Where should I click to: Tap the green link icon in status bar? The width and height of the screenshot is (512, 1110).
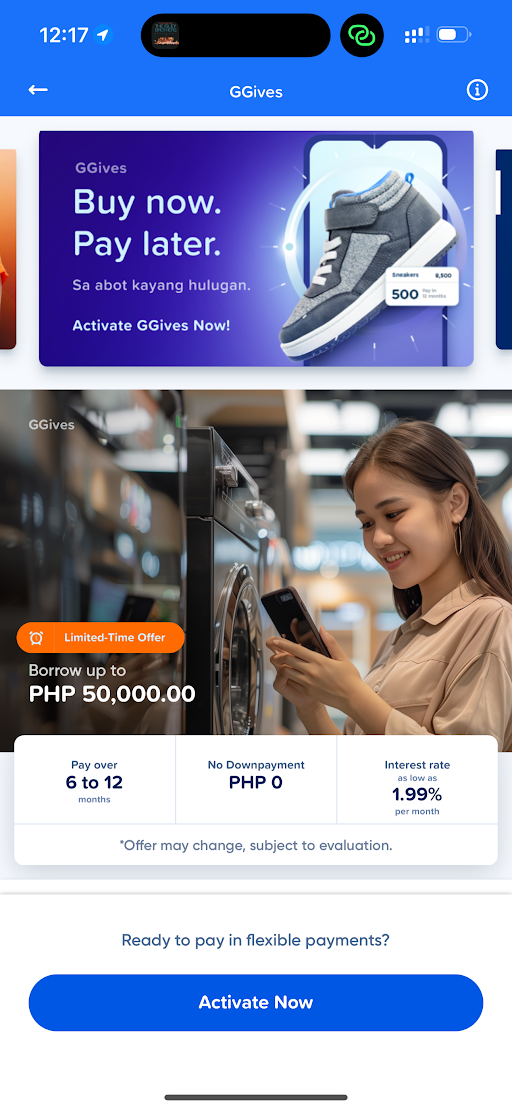click(x=362, y=35)
